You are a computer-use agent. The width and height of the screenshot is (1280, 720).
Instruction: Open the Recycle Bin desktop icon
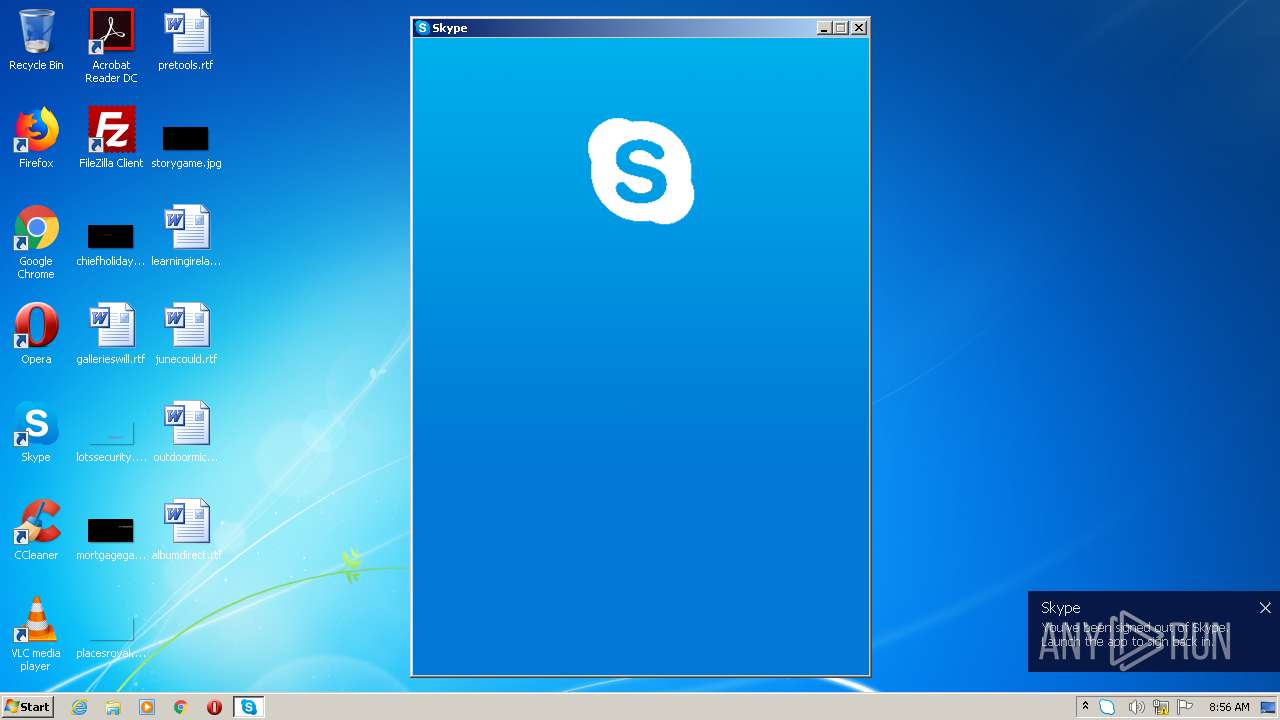point(36,40)
